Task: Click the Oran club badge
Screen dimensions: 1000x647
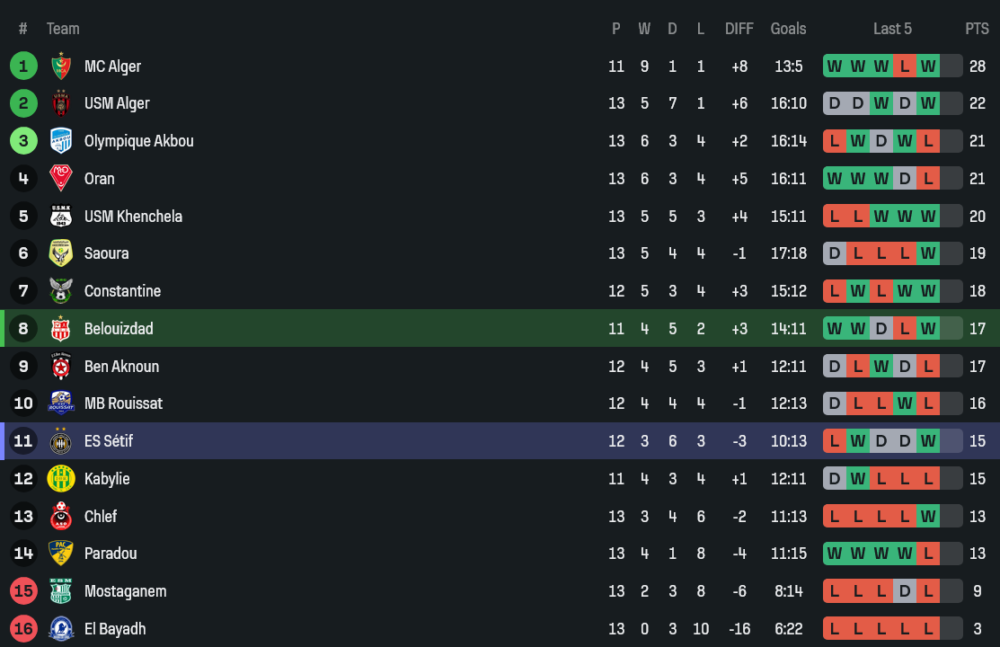Action: pyautogui.click(x=61, y=178)
